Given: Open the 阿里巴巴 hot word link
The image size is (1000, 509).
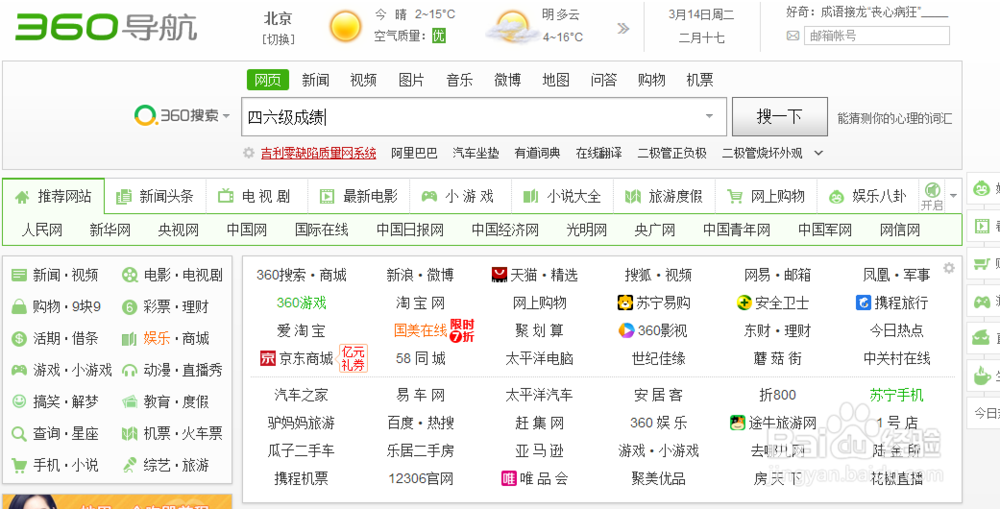Looking at the screenshot, I should pos(415,153).
